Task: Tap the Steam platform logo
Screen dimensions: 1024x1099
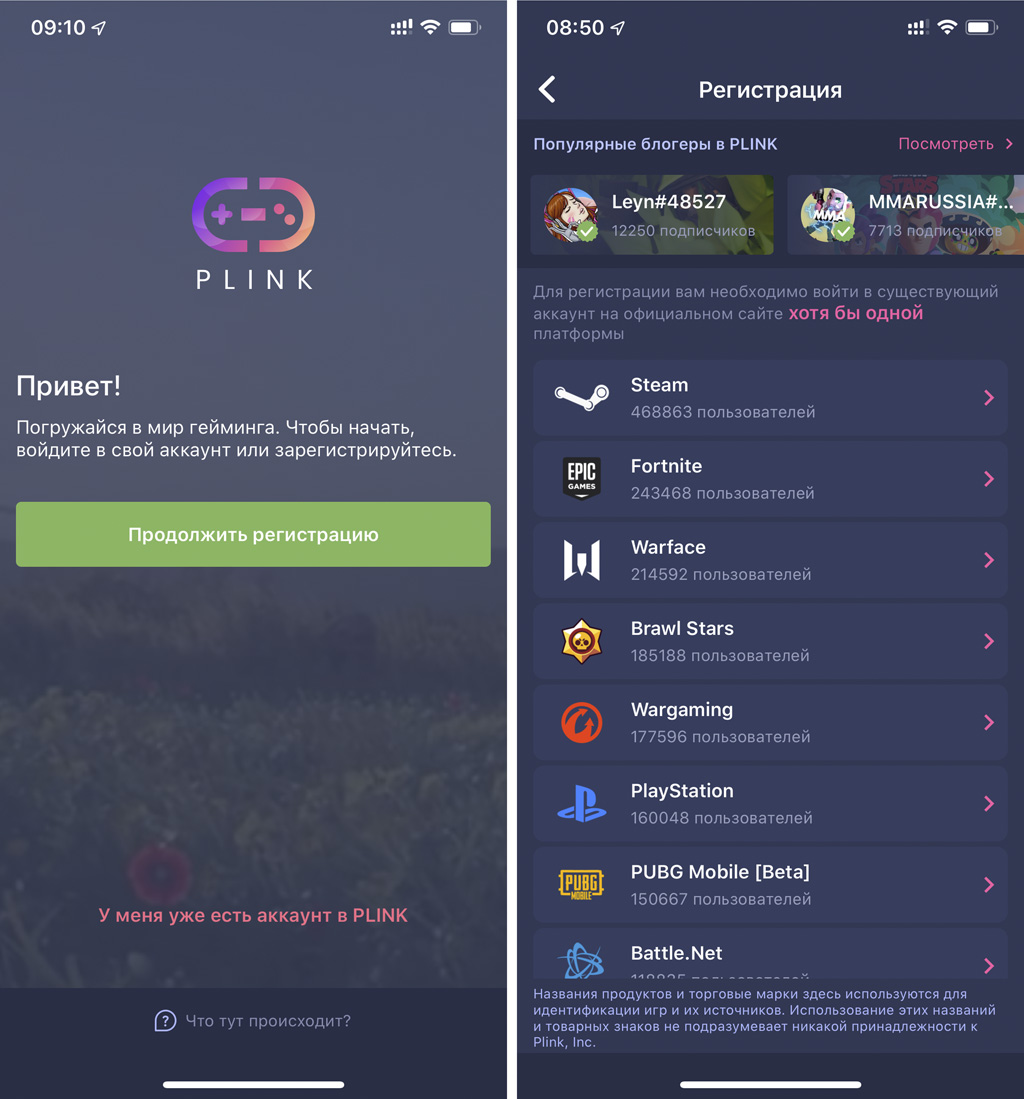Action: coord(582,398)
